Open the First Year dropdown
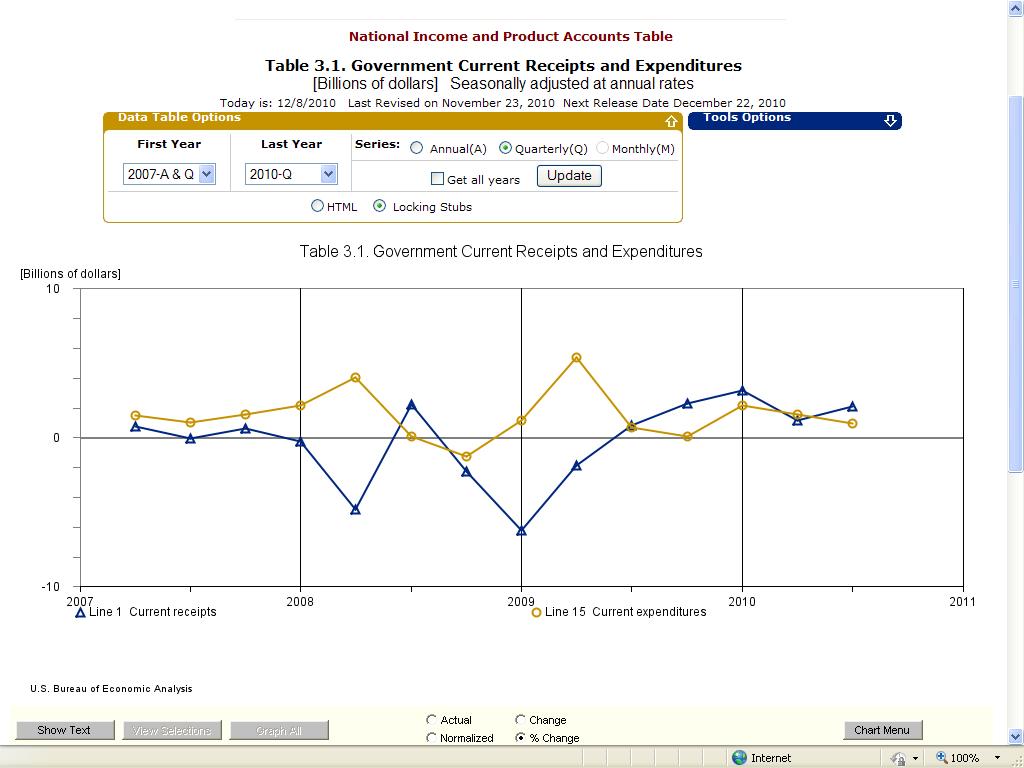This screenshot has height=768, width=1024. pyautogui.click(x=206, y=174)
